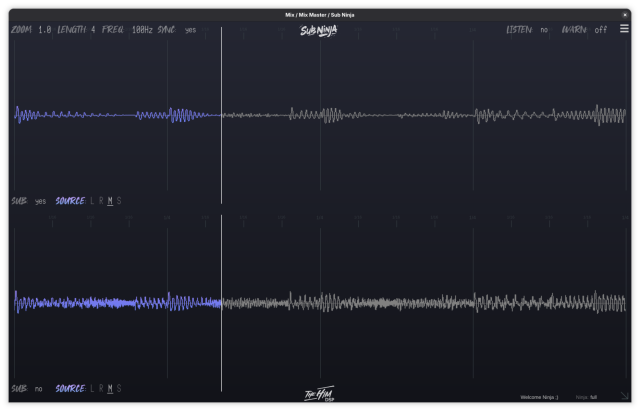Select L source for upper waveform

(x=92, y=201)
